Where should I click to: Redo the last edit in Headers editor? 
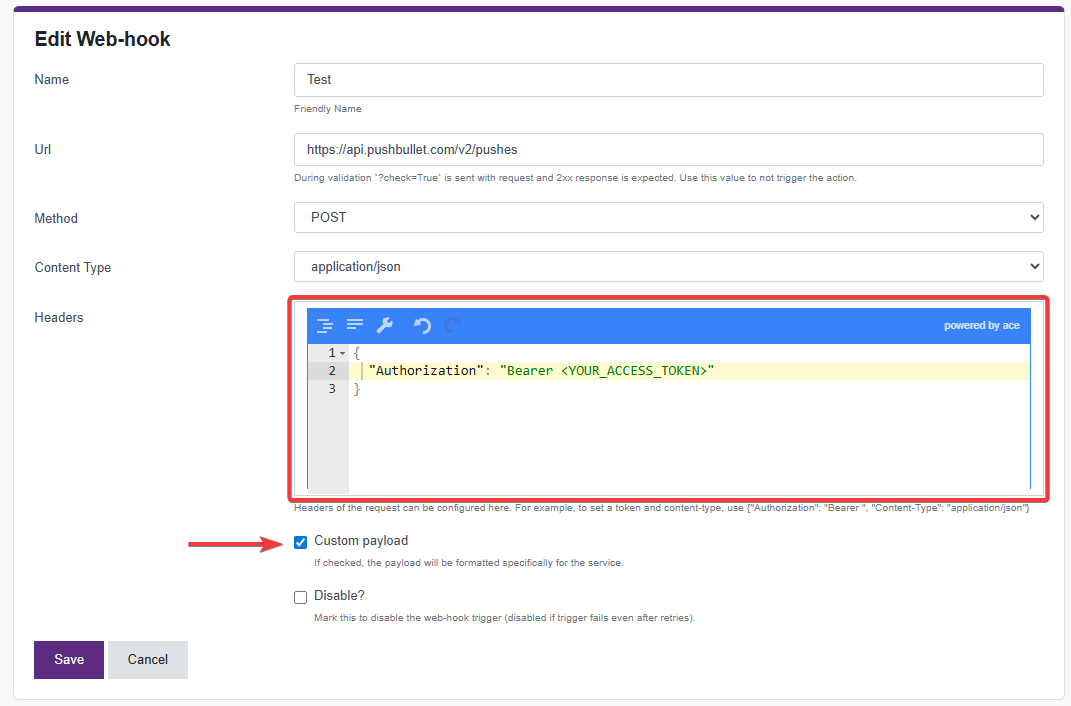tap(452, 325)
